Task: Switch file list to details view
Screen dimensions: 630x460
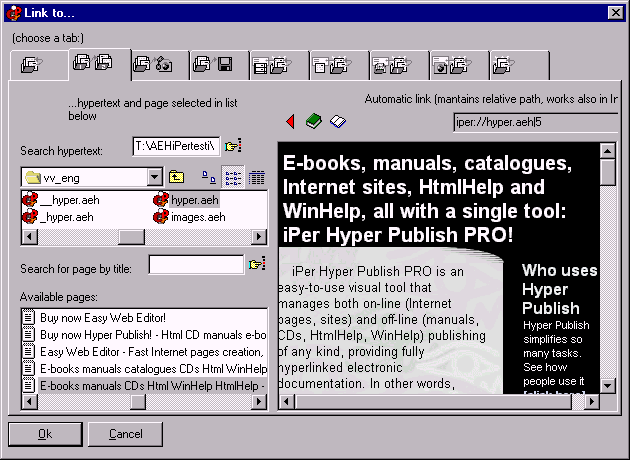Action: coord(257,177)
